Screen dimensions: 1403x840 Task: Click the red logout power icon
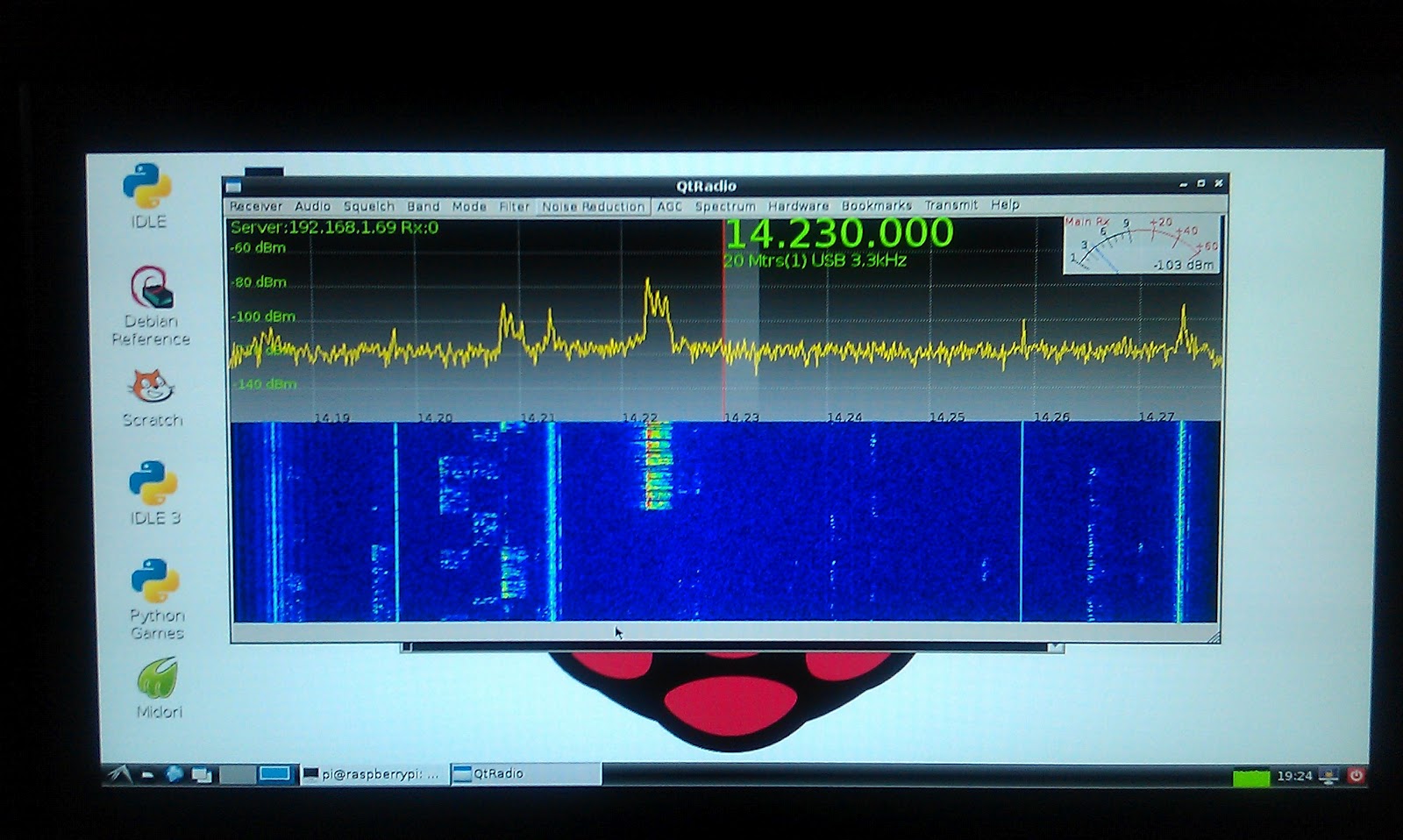(x=1356, y=775)
